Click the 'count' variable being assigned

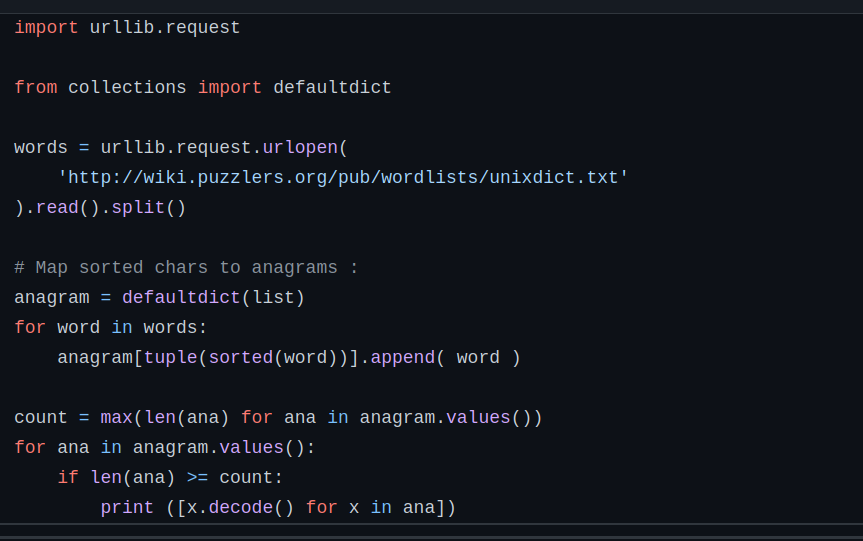coord(41,418)
